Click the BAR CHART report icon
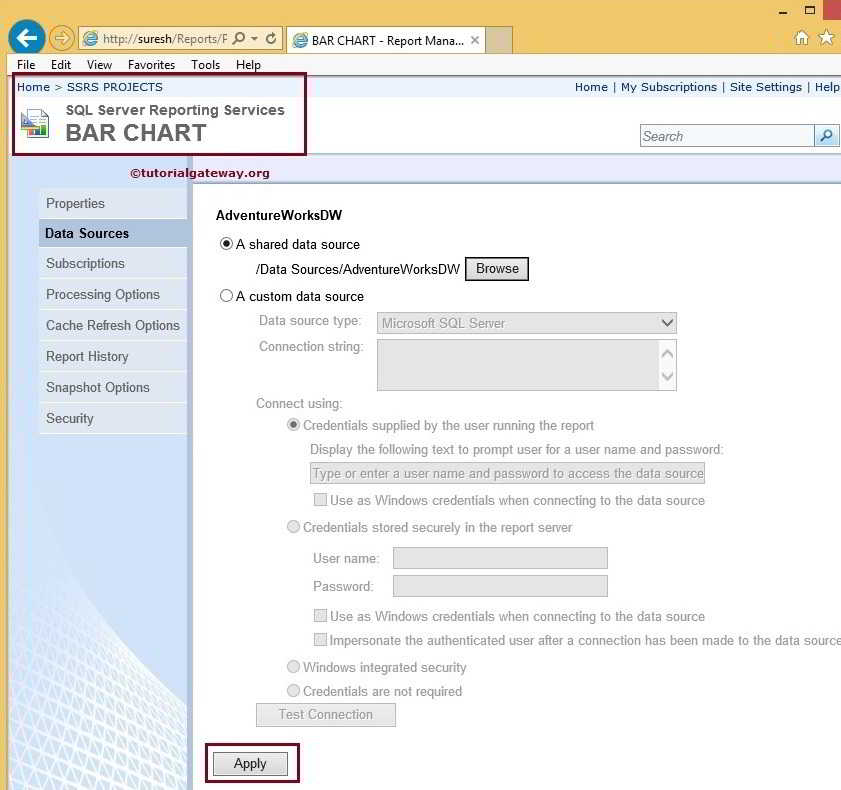The width and height of the screenshot is (841, 790). click(x=35, y=123)
